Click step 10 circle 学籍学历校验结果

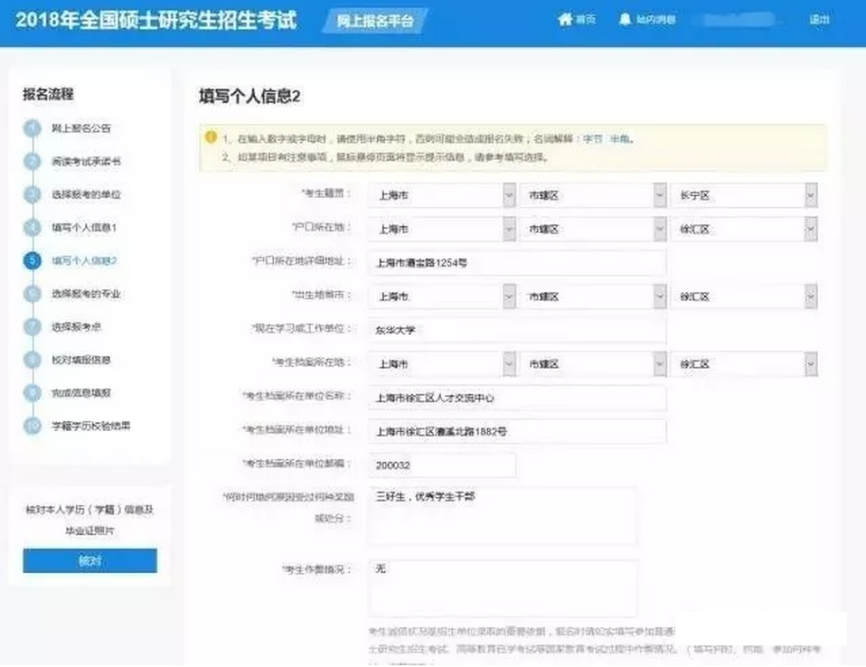[x=33, y=426]
